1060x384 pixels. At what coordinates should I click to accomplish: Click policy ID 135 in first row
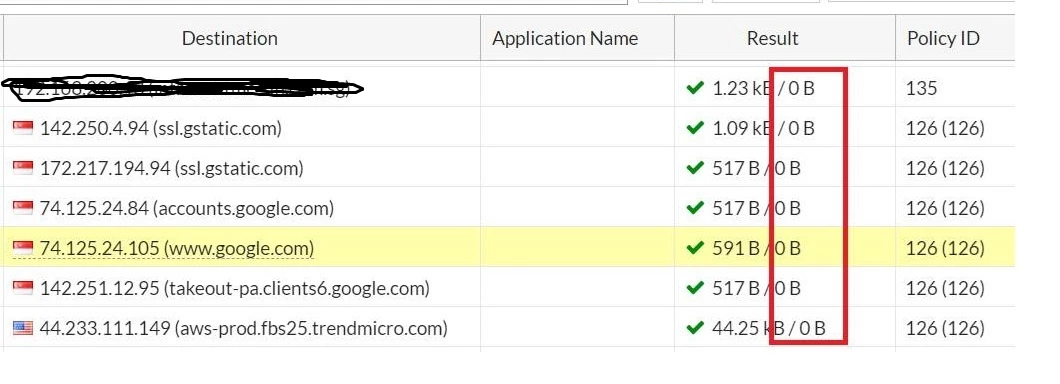(922, 88)
